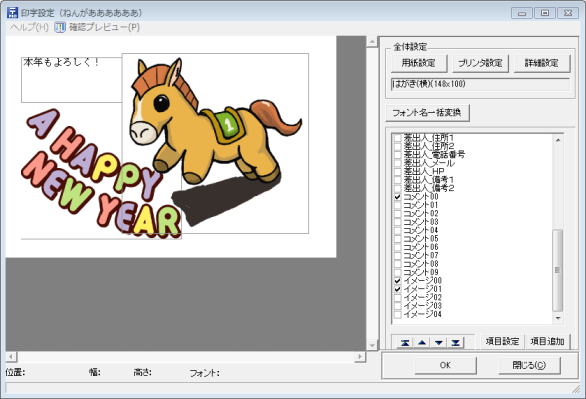Open the ヘルプ(H) menu
The width and height of the screenshot is (586, 399).
pos(29,27)
